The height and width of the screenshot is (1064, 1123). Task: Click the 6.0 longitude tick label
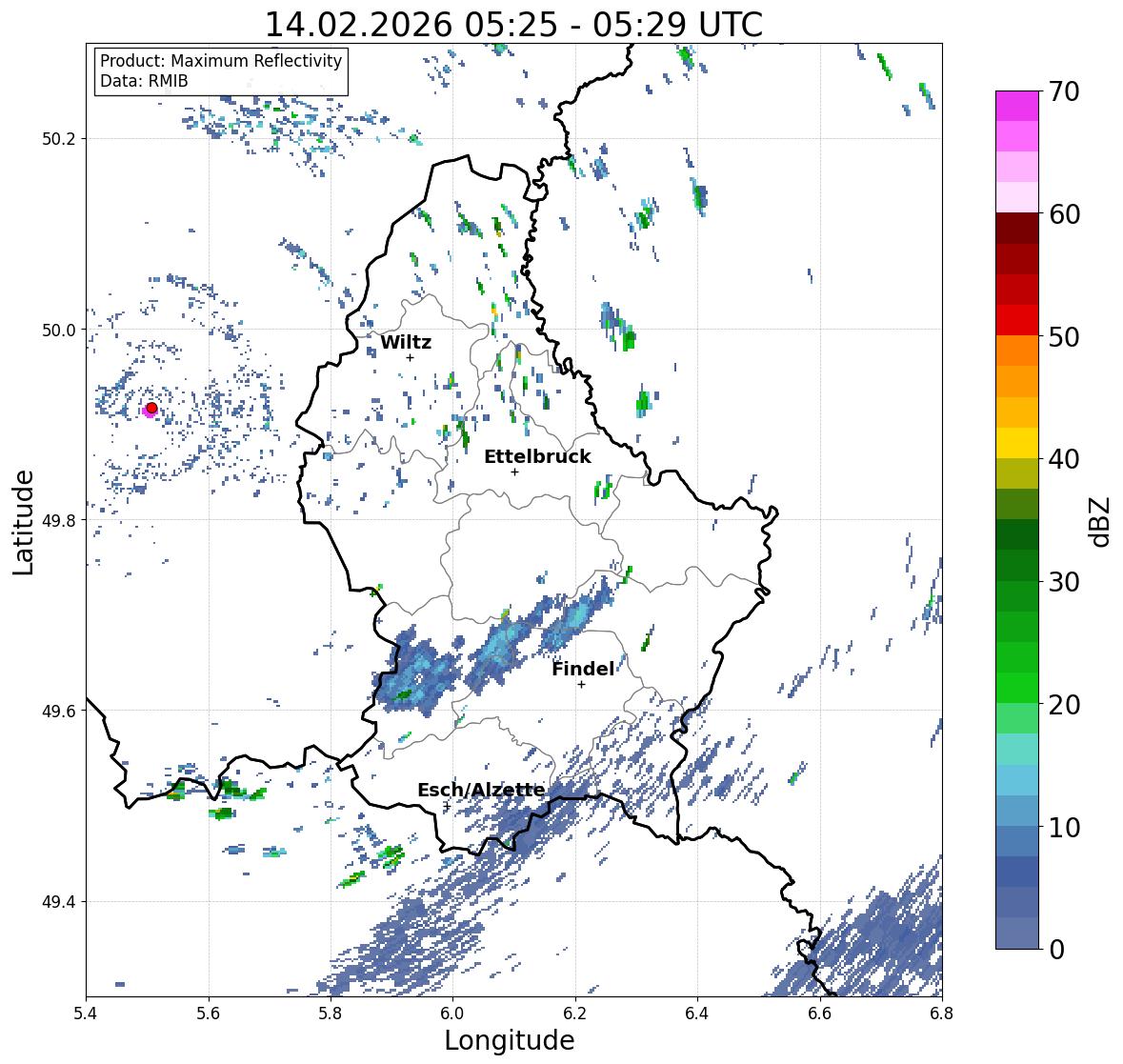pos(452,1014)
